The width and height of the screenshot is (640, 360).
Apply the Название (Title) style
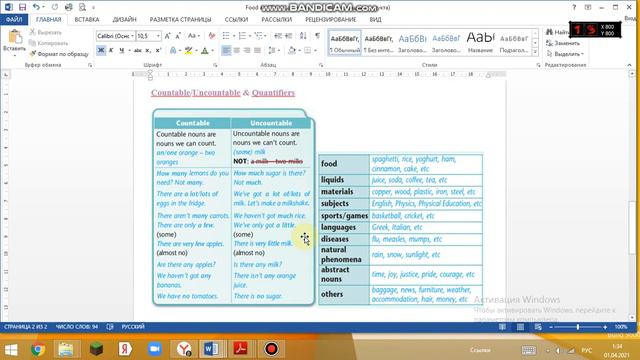click(480, 42)
